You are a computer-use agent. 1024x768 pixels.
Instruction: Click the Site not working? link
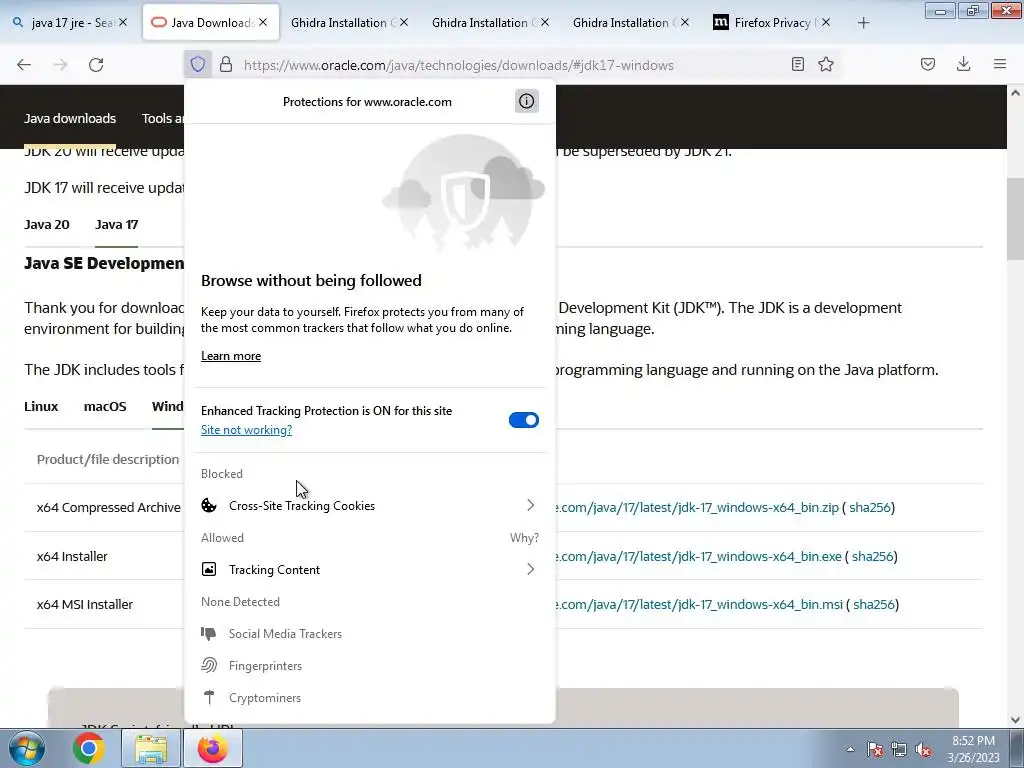[246, 430]
